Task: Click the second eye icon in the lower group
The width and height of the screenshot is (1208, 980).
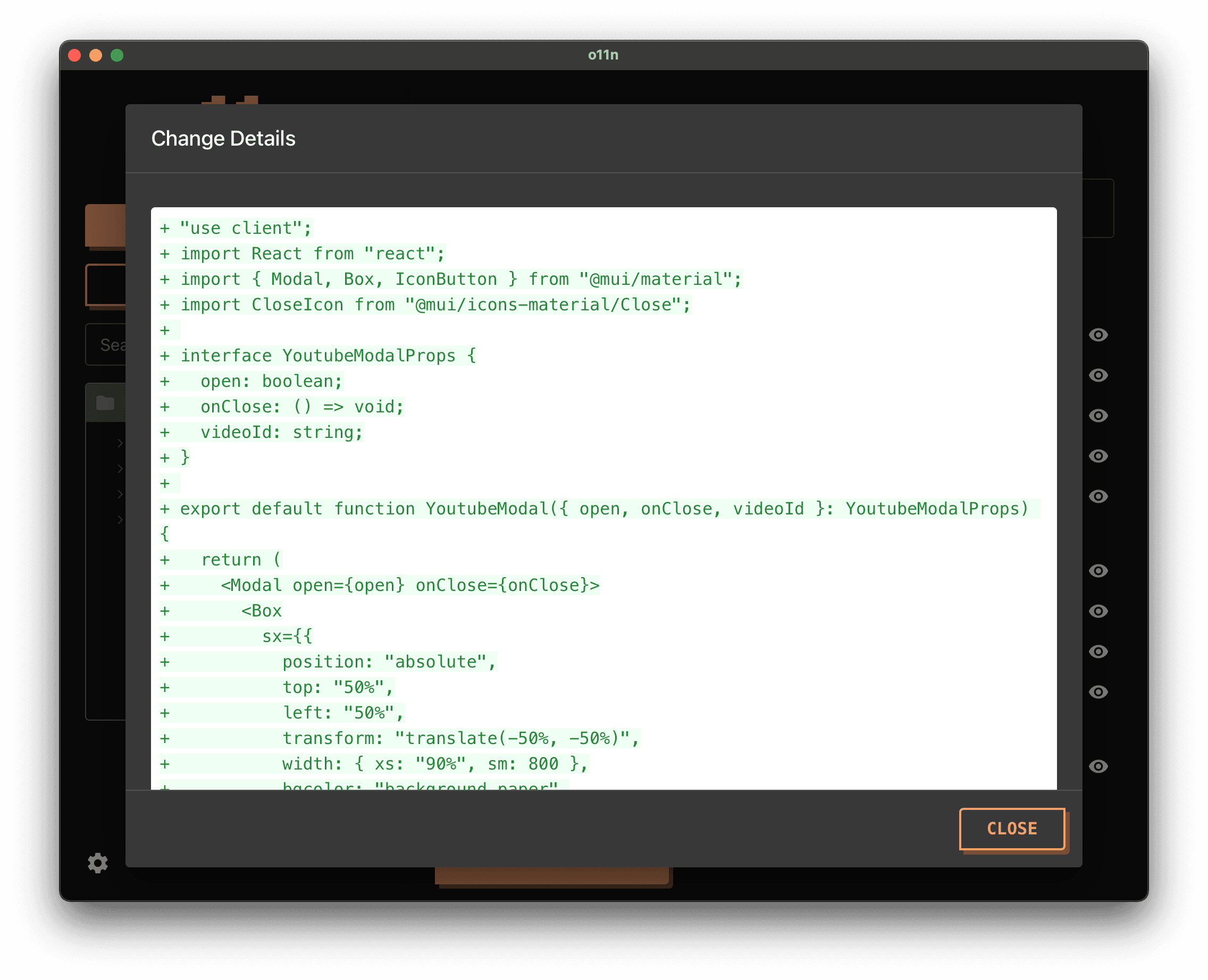Action: [1100, 610]
